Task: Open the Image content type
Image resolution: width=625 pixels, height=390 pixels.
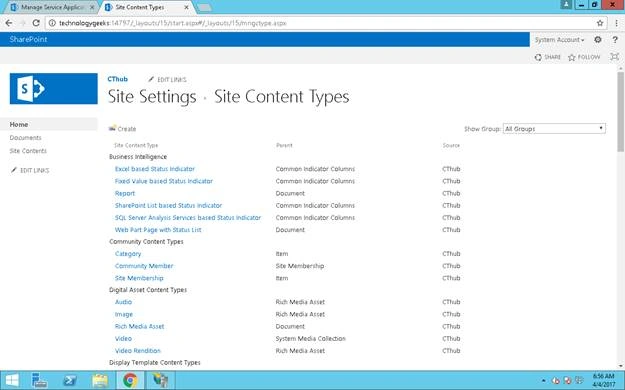Action: [x=124, y=314]
